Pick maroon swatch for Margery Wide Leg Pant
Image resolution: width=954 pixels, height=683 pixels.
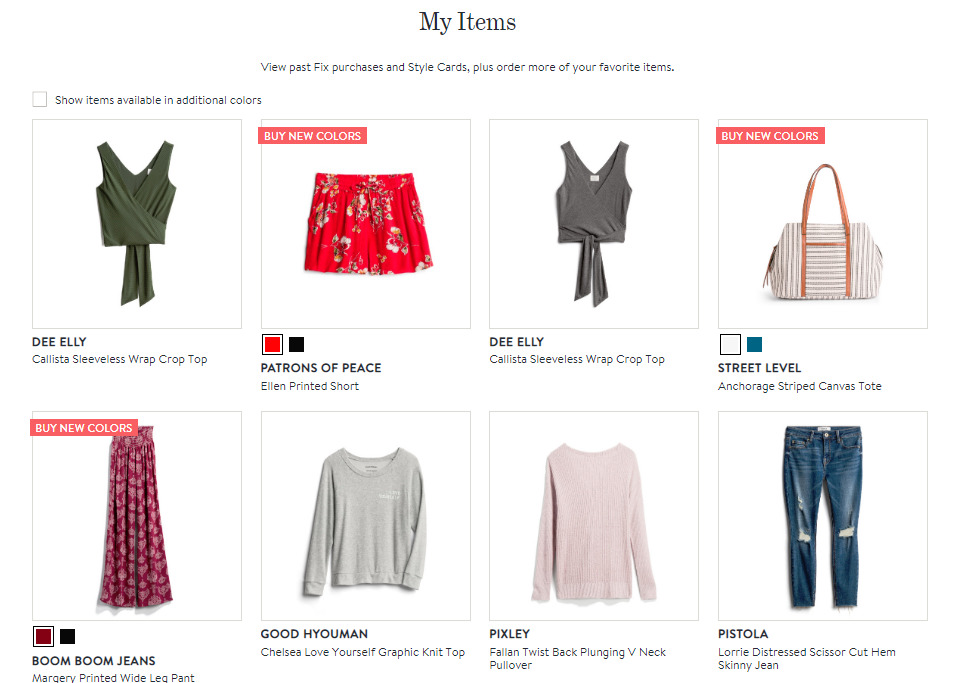pos(43,636)
